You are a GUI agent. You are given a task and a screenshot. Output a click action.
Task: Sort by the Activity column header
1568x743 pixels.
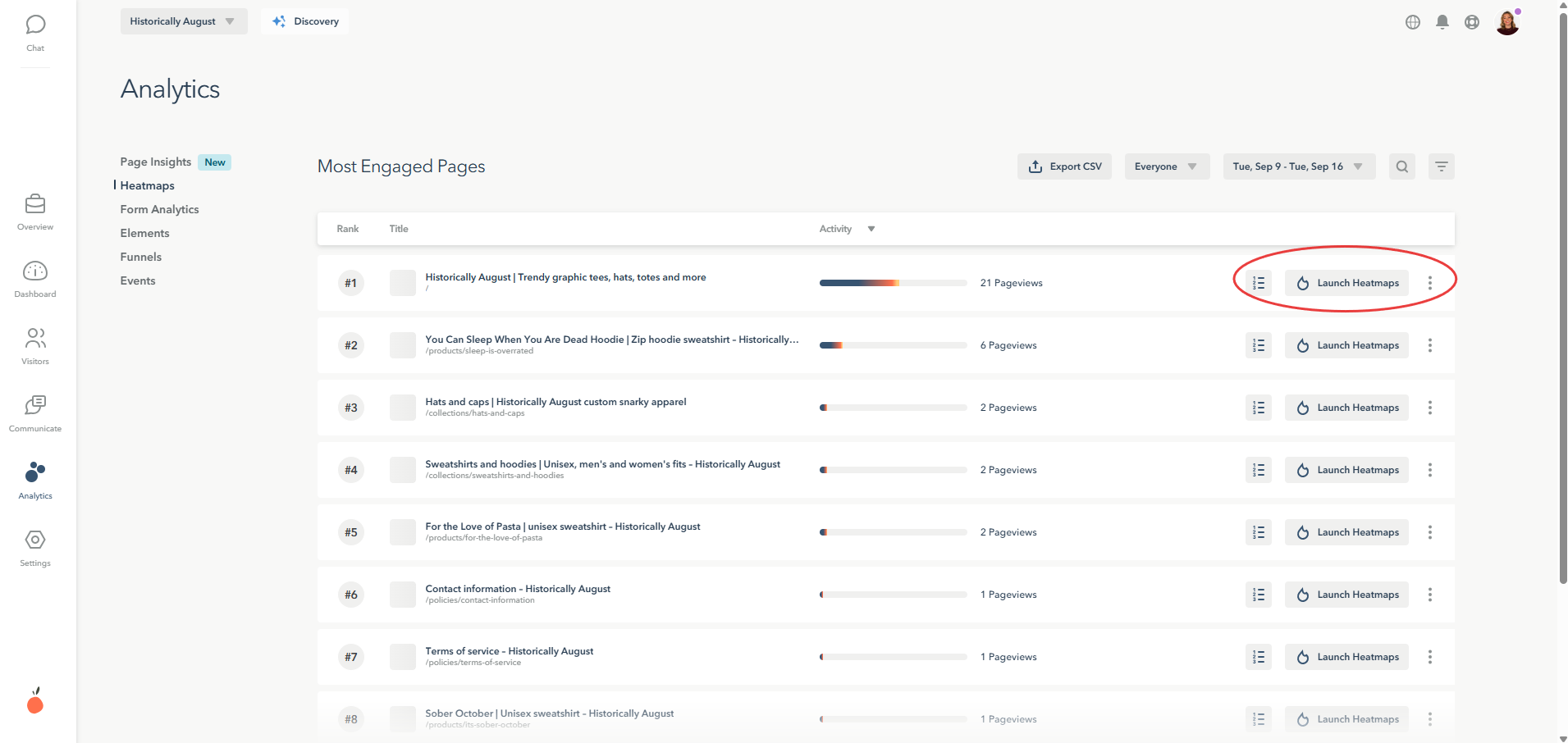coord(847,229)
